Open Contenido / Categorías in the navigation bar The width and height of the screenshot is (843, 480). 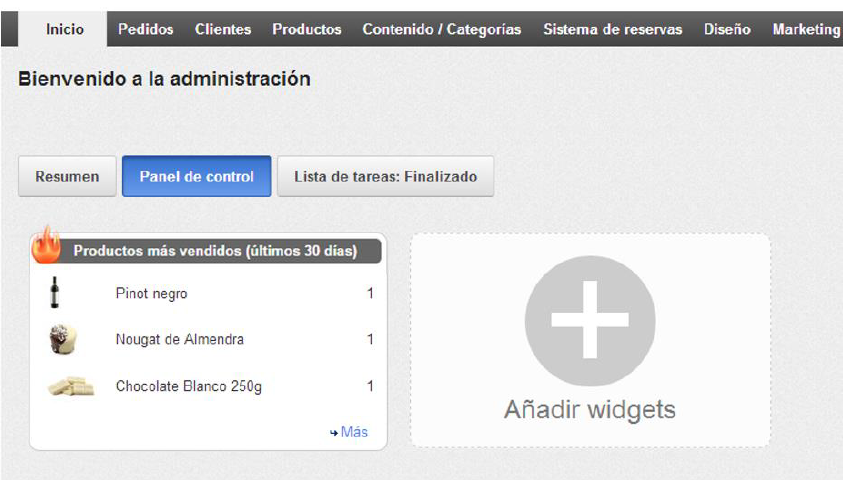point(441,30)
